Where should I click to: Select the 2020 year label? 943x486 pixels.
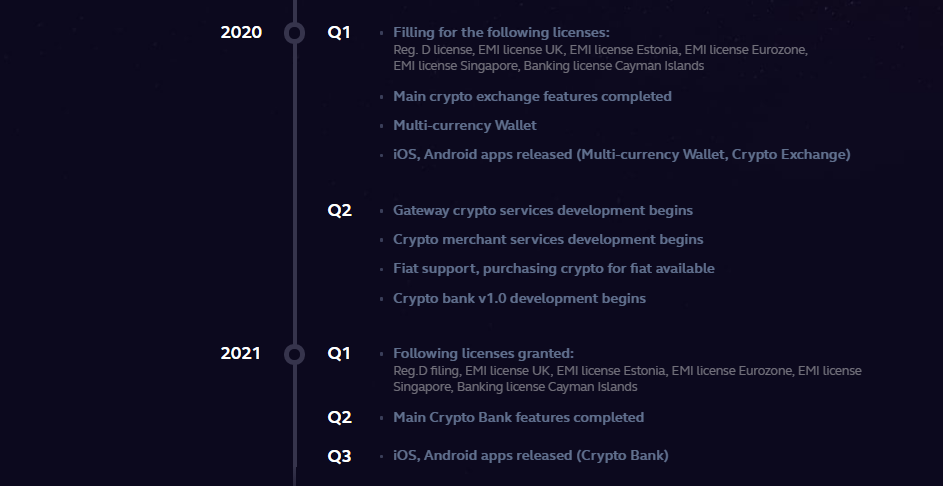tap(241, 32)
